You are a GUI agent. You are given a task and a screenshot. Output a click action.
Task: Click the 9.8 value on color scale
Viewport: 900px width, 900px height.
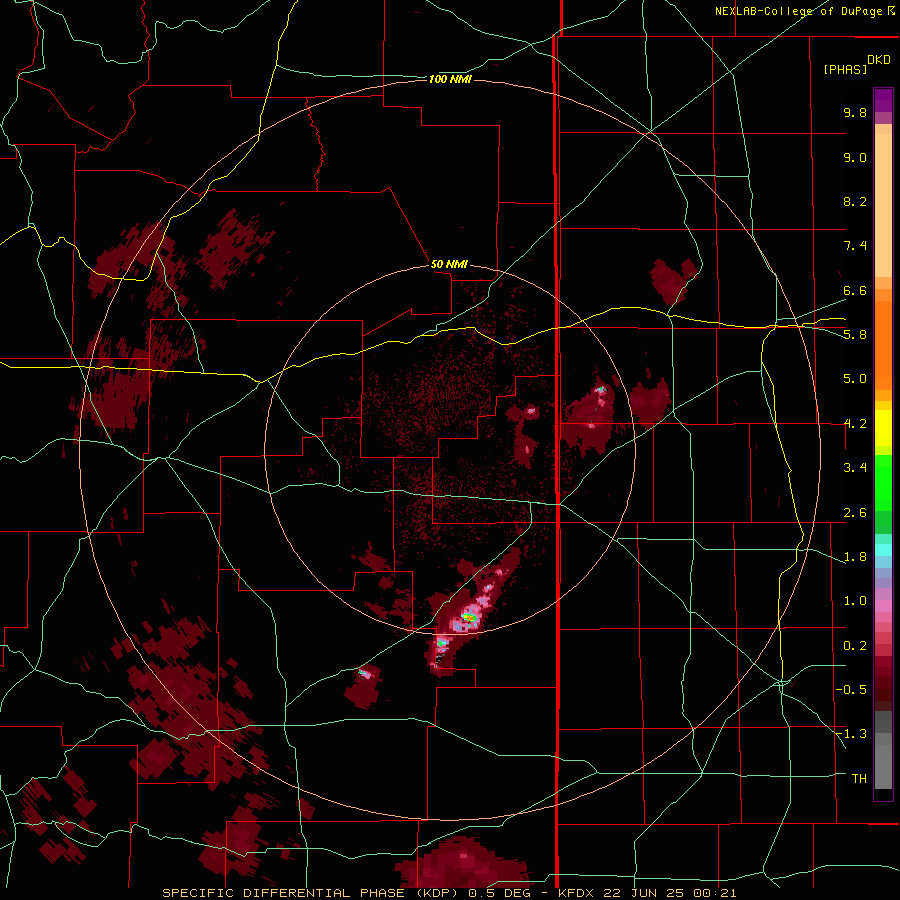(x=855, y=112)
